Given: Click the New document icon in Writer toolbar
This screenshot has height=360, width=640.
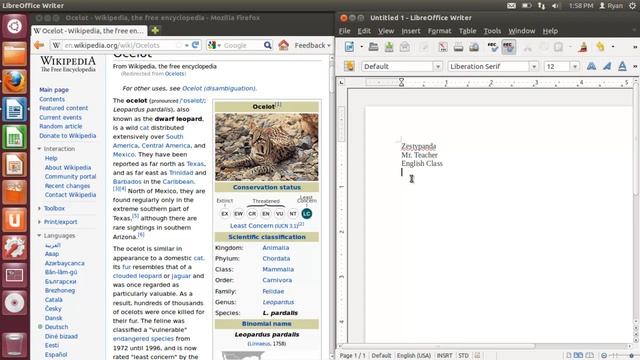Looking at the screenshot, I should click(x=349, y=47).
